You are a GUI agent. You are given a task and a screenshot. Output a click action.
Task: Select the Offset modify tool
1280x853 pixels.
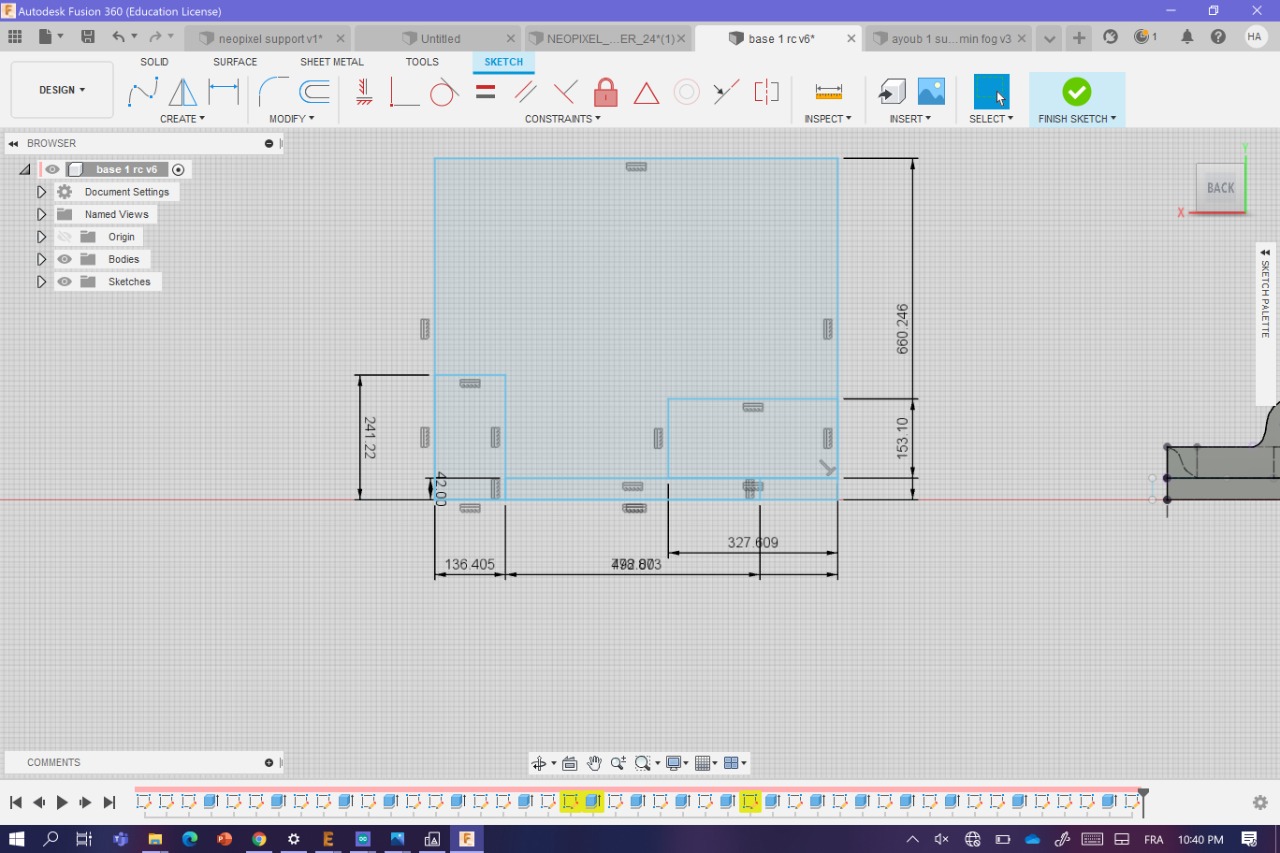[315, 92]
